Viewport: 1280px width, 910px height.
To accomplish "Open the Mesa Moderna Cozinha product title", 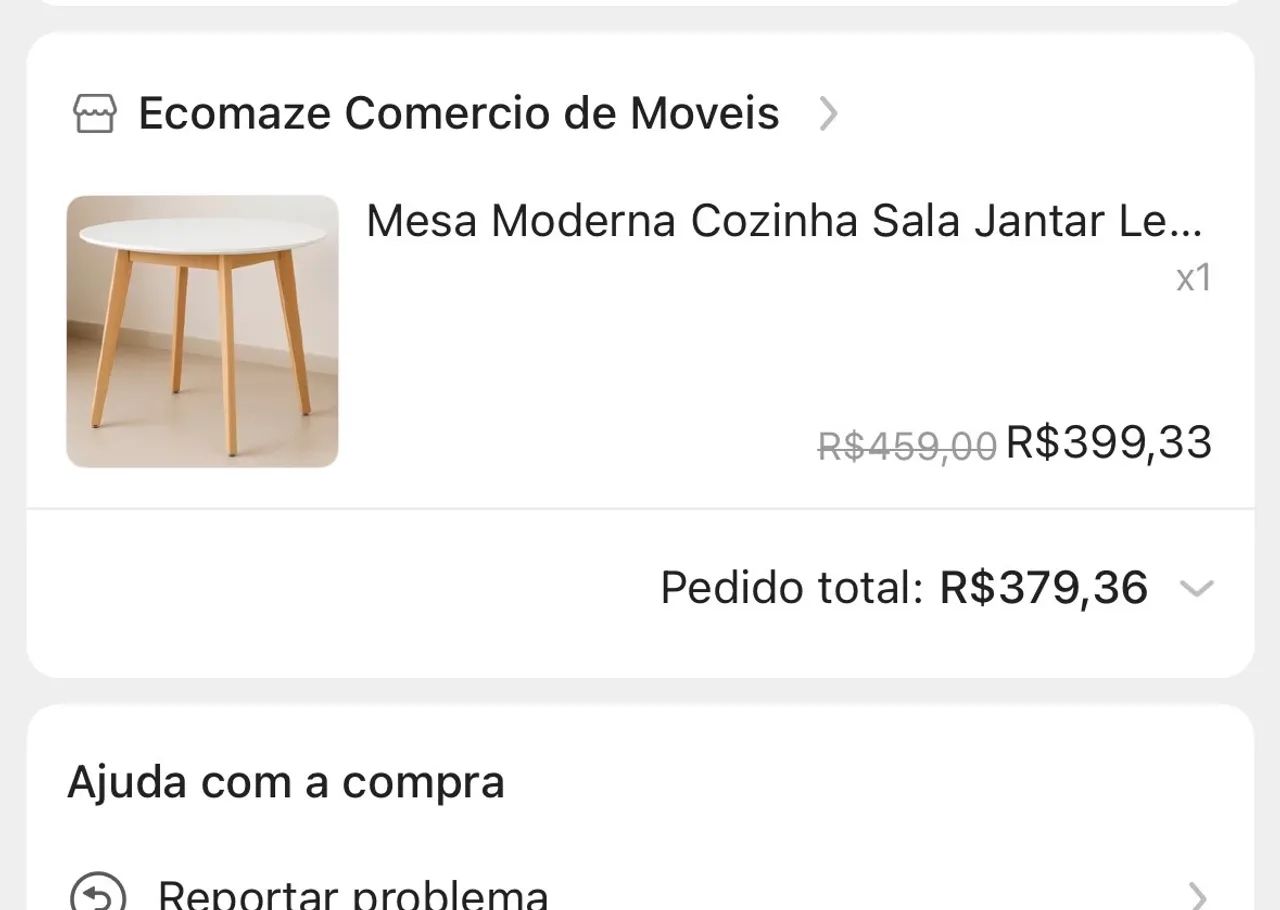I will (784, 221).
